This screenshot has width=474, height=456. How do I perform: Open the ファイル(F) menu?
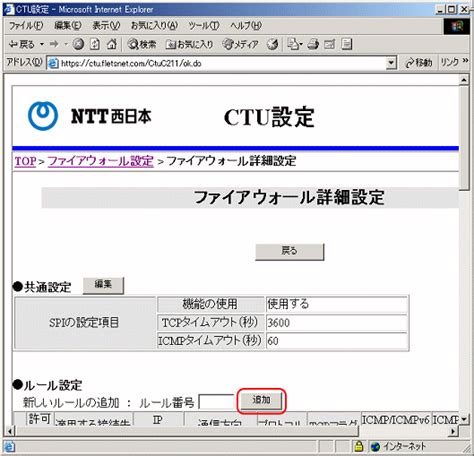point(26,26)
